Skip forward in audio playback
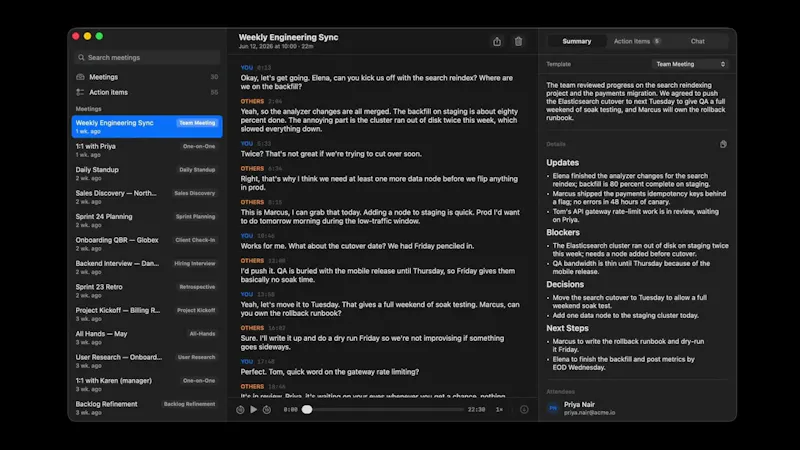800x450 pixels. (267, 410)
